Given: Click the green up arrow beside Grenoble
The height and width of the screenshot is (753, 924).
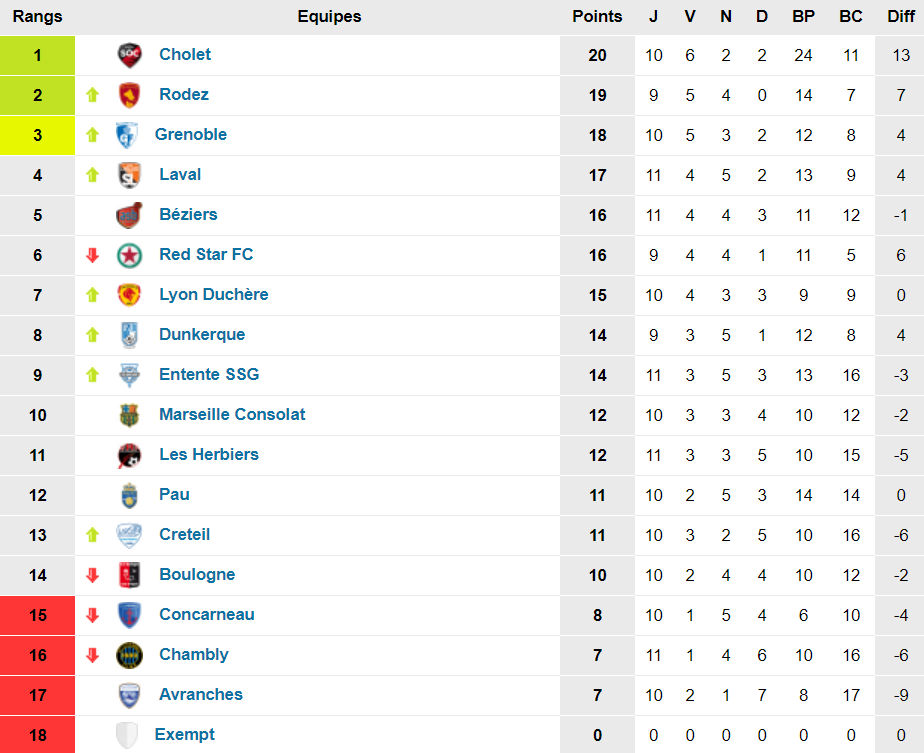Looking at the screenshot, I should pyautogui.click(x=93, y=135).
